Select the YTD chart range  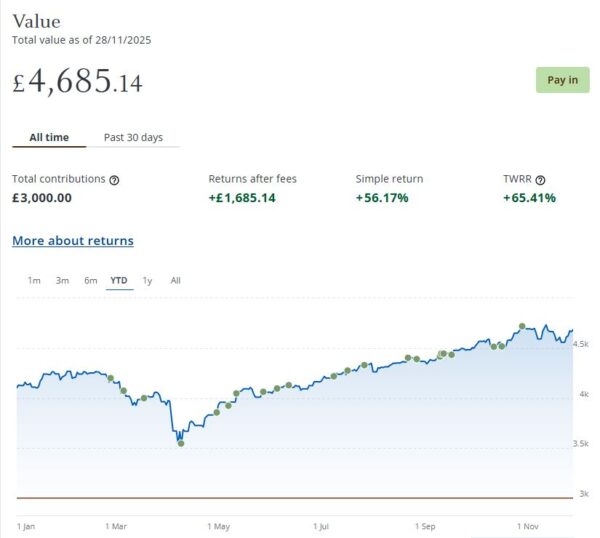tap(119, 281)
